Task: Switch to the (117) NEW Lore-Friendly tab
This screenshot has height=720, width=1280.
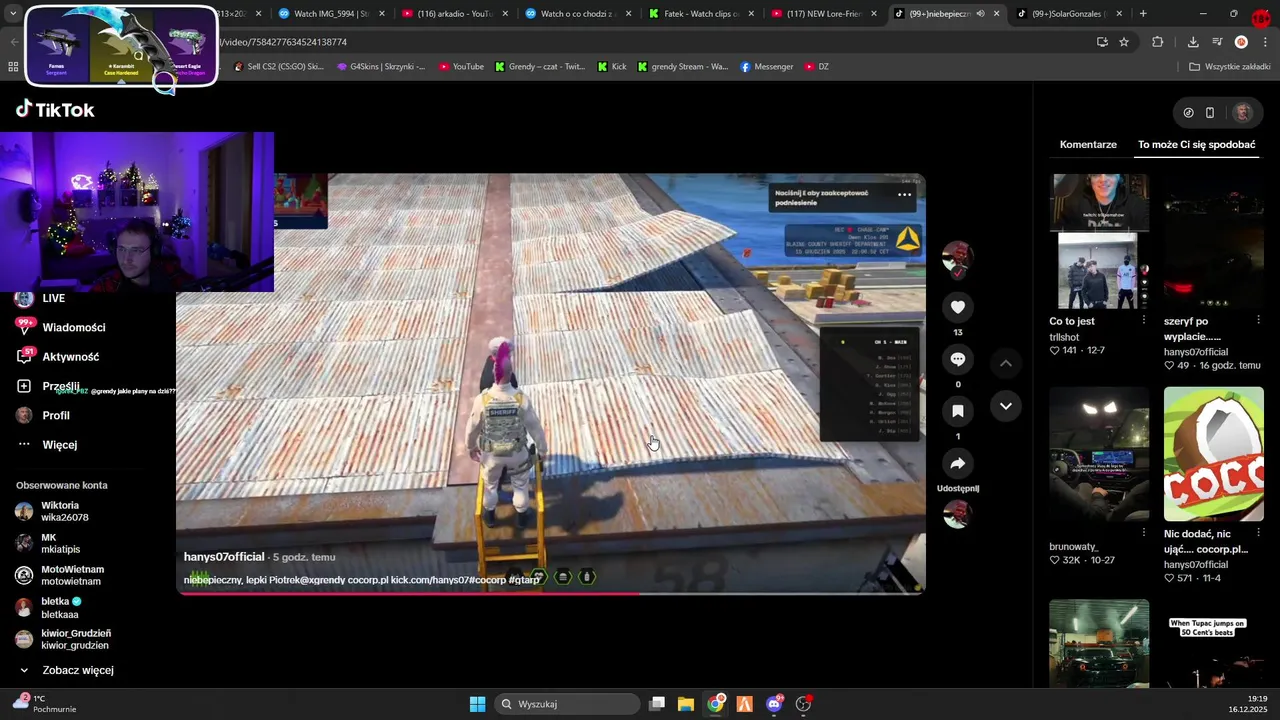Action: tap(826, 14)
